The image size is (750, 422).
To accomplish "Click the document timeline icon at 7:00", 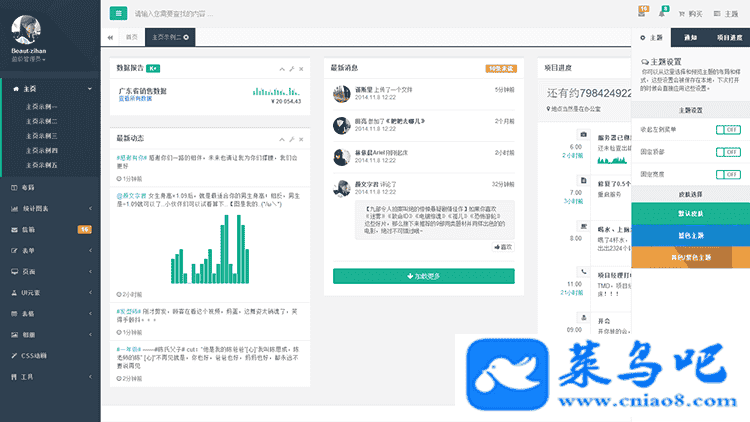I will [x=584, y=180].
